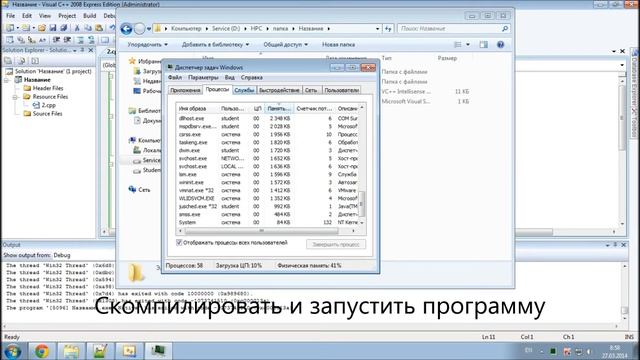
Task: Open the Explorer address bar history dropdown
Action: pyautogui.click(x=377, y=29)
